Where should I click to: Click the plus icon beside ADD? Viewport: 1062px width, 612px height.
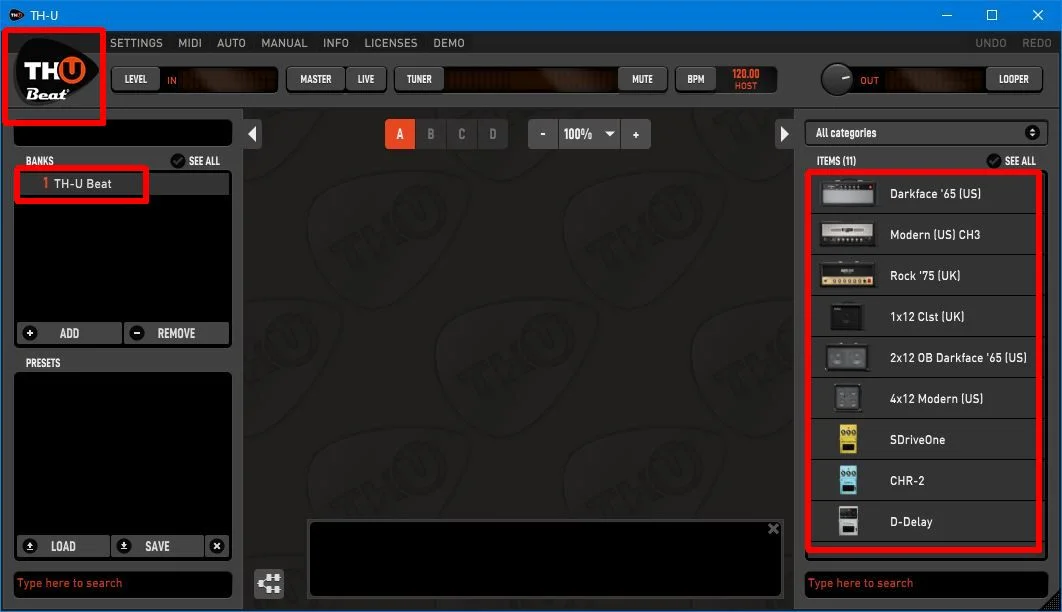30,333
